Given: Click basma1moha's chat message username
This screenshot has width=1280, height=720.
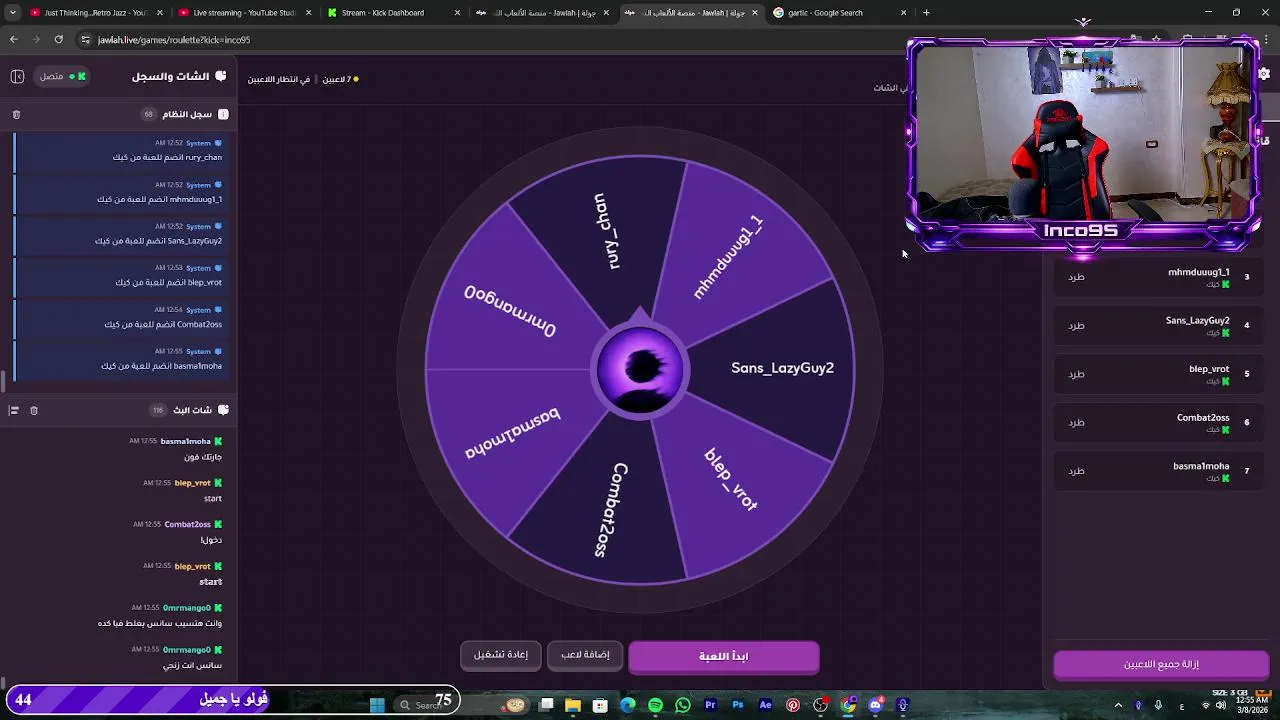Looking at the screenshot, I should (185, 441).
